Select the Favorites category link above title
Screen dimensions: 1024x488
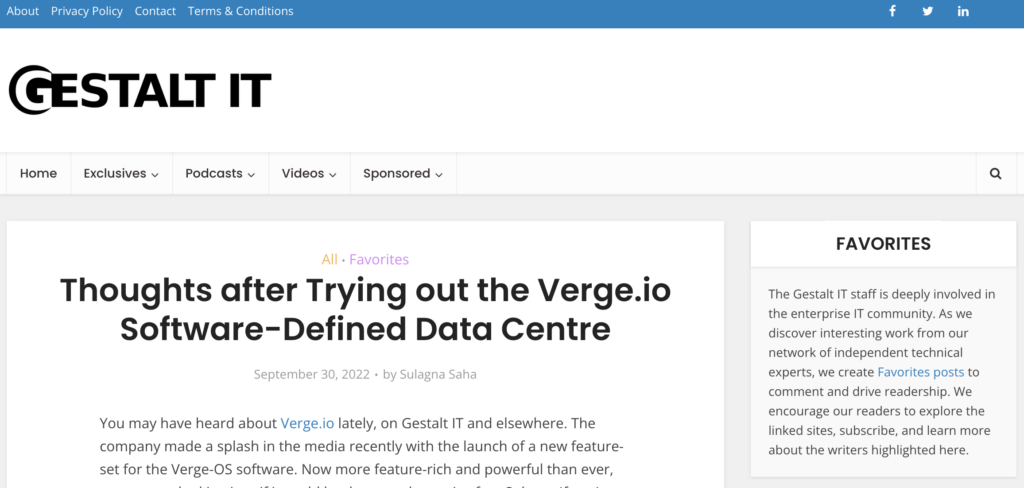coord(379,259)
